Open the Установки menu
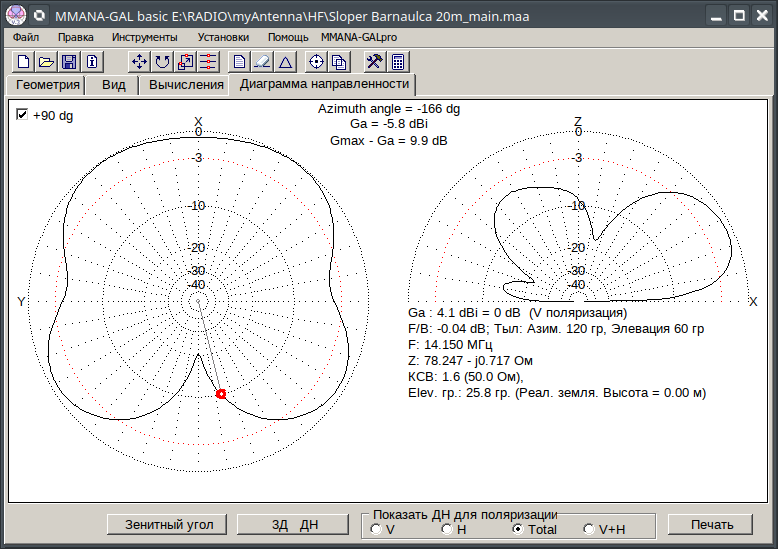 (223, 37)
